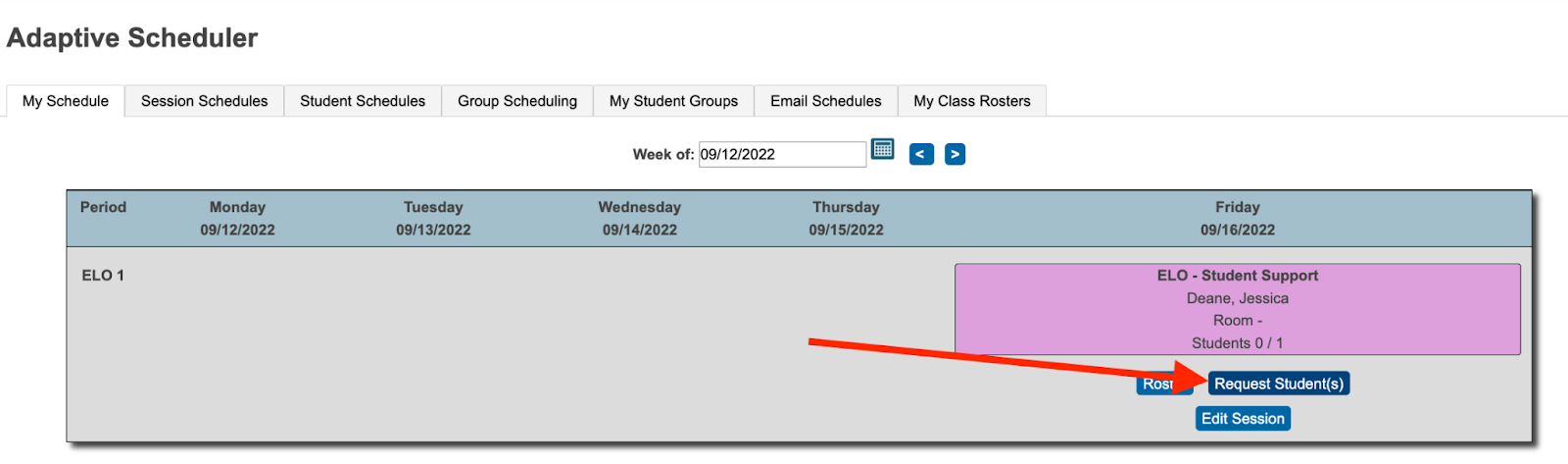
Task: Go to the previous week arrow
Action: (x=921, y=154)
